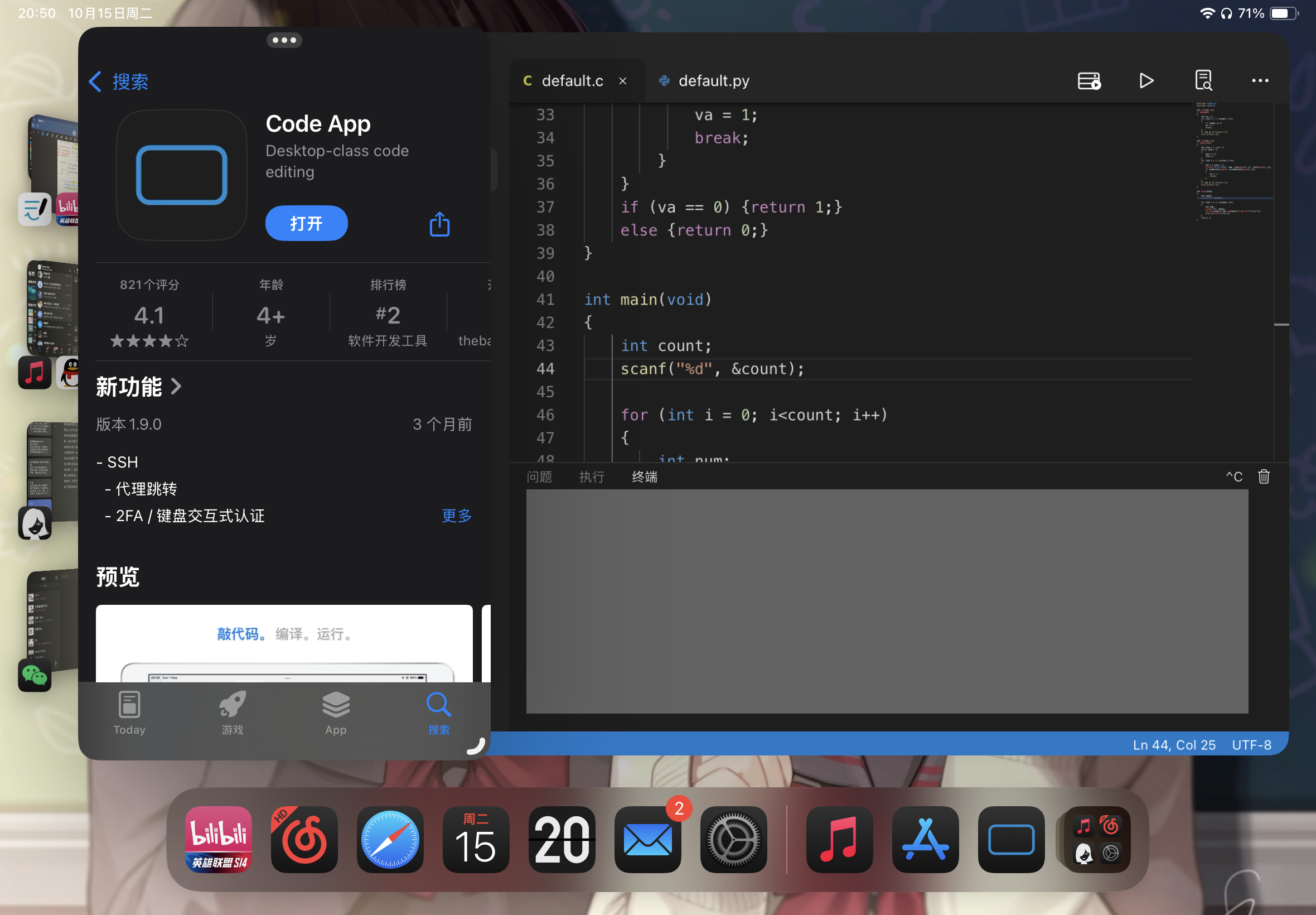Image resolution: width=1316 pixels, height=915 pixels.
Task: Open the window's three-dot multitasking menu
Action: [x=284, y=40]
